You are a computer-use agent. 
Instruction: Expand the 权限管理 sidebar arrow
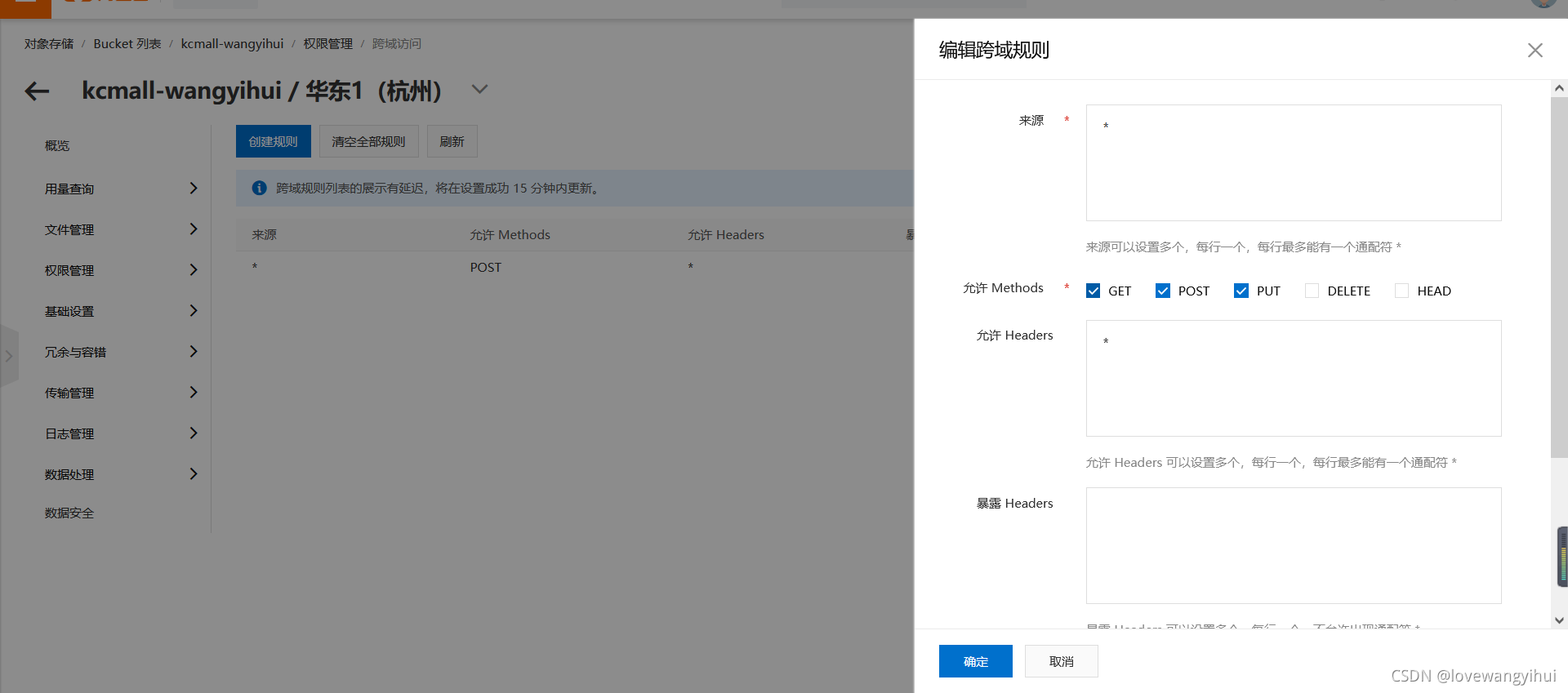[x=194, y=269]
